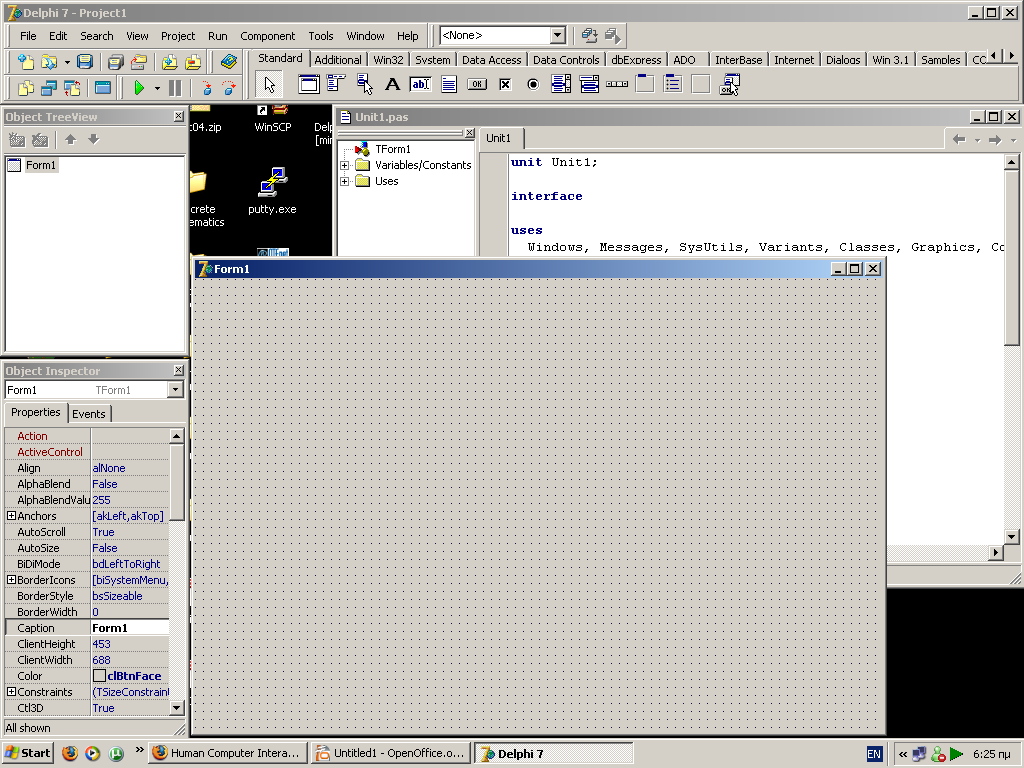Open the Open-file recent files dropdown arrow
The width and height of the screenshot is (1024, 768).
point(67,62)
